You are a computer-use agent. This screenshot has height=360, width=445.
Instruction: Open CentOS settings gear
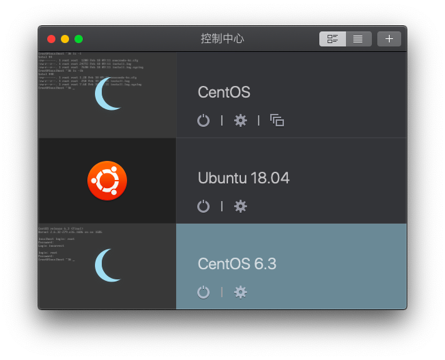point(240,120)
